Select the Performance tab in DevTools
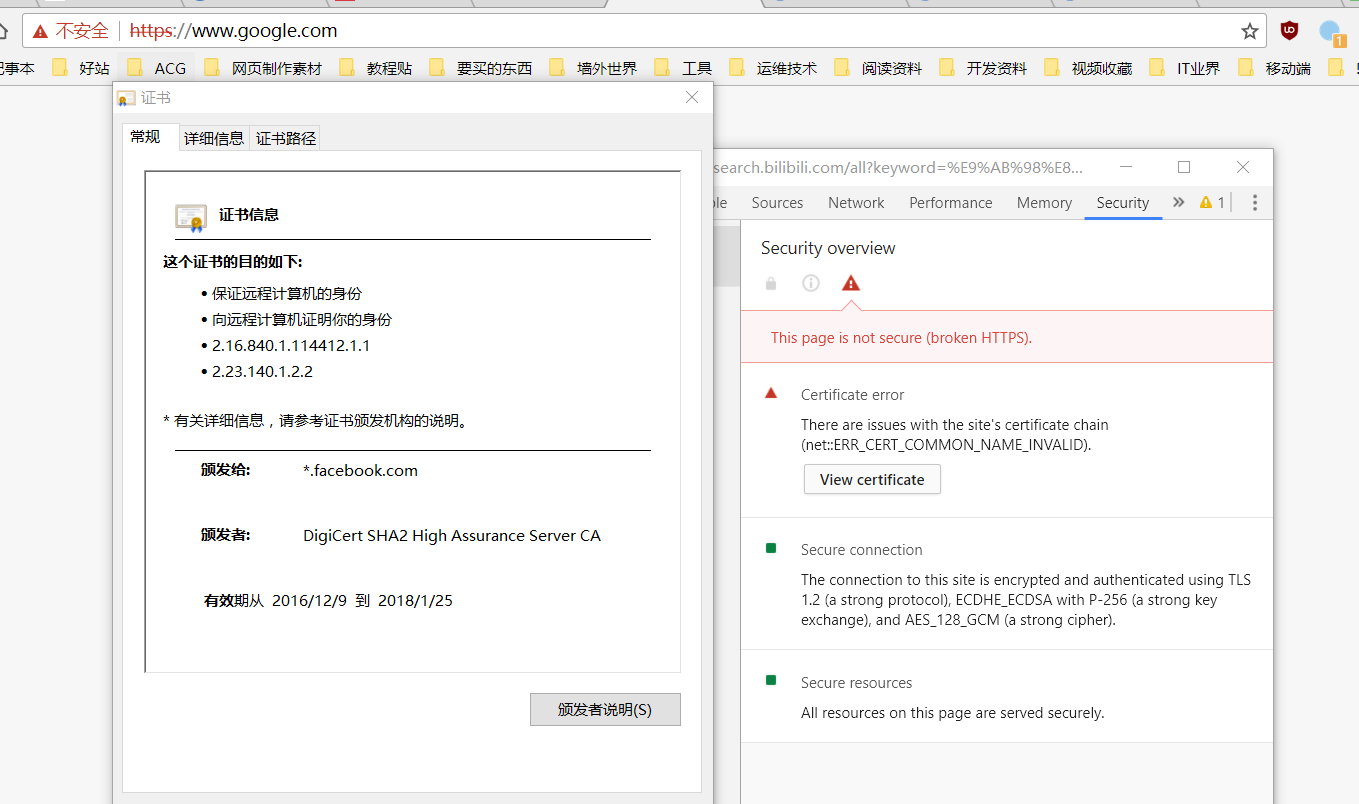This screenshot has width=1359, height=804. 950,202
